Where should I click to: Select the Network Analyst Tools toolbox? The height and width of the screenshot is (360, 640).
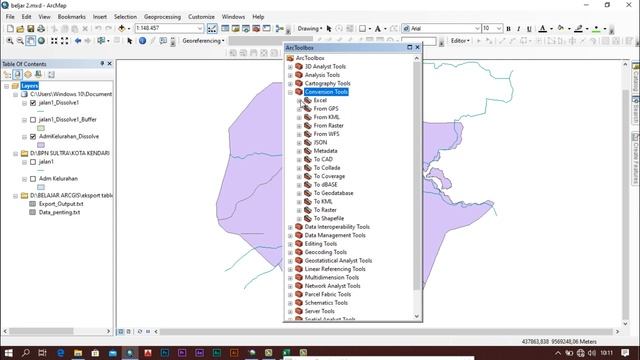coord(332,286)
